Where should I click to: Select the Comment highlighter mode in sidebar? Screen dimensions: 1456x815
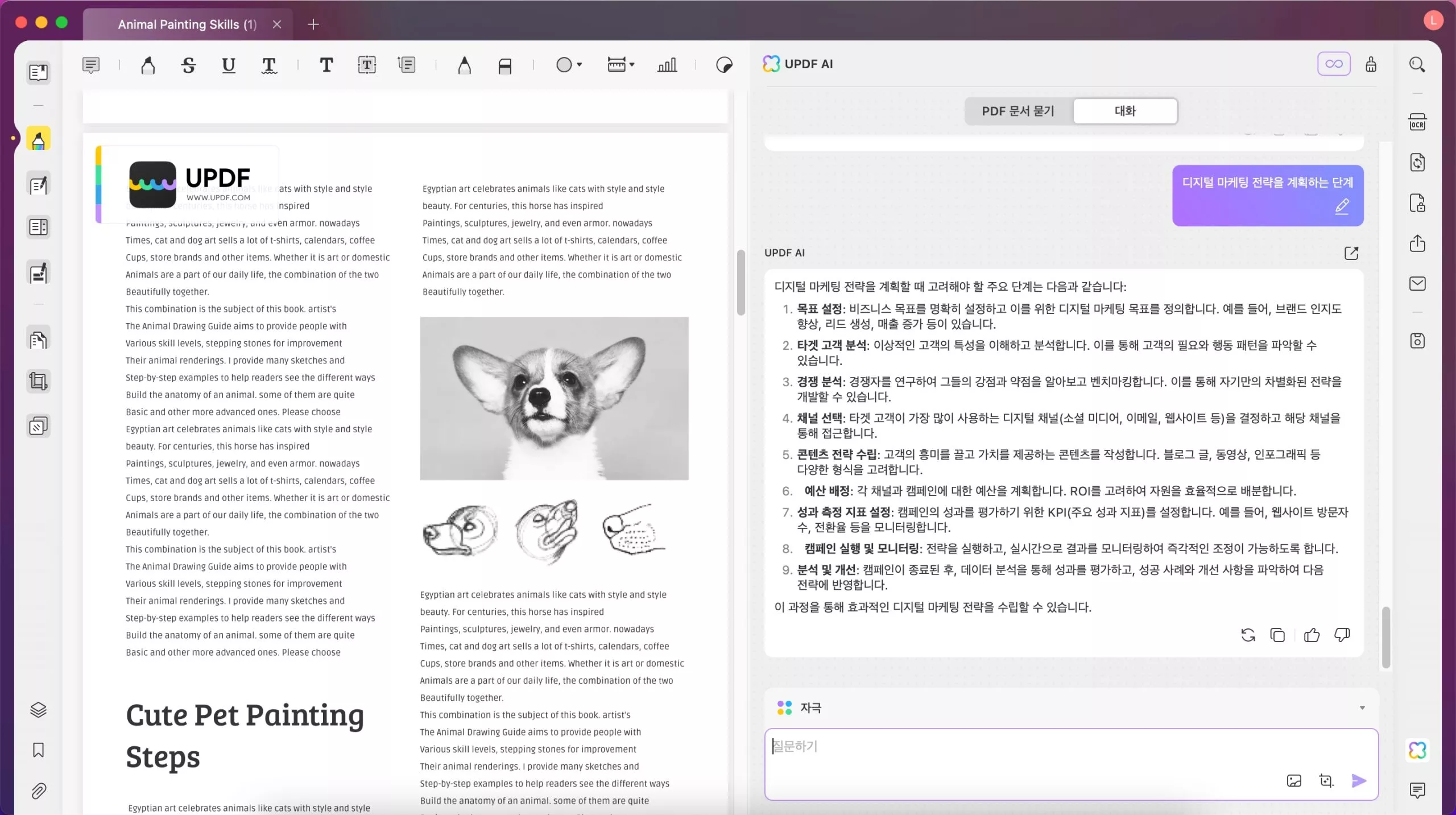38,139
